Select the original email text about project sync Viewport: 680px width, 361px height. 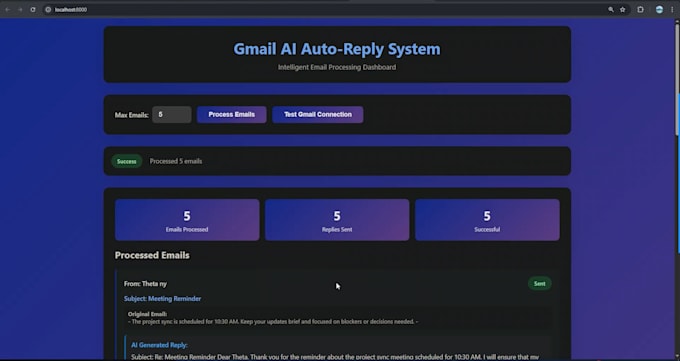coord(273,322)
